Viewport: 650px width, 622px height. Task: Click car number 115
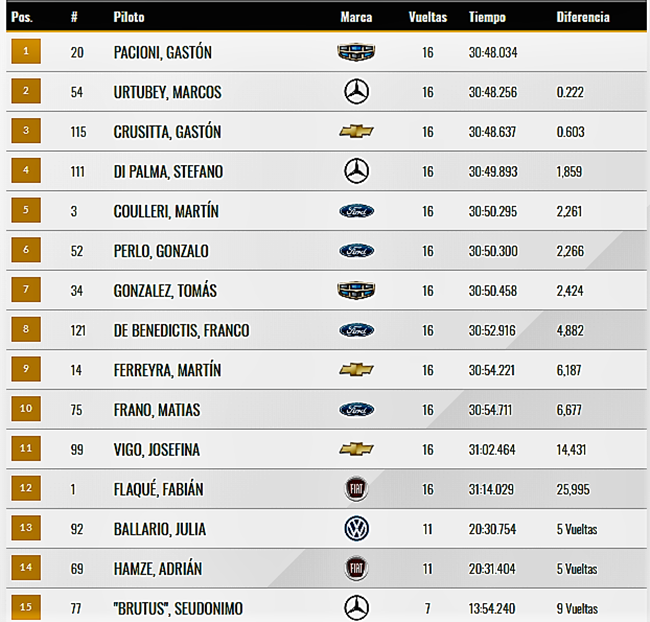[78, 132]
